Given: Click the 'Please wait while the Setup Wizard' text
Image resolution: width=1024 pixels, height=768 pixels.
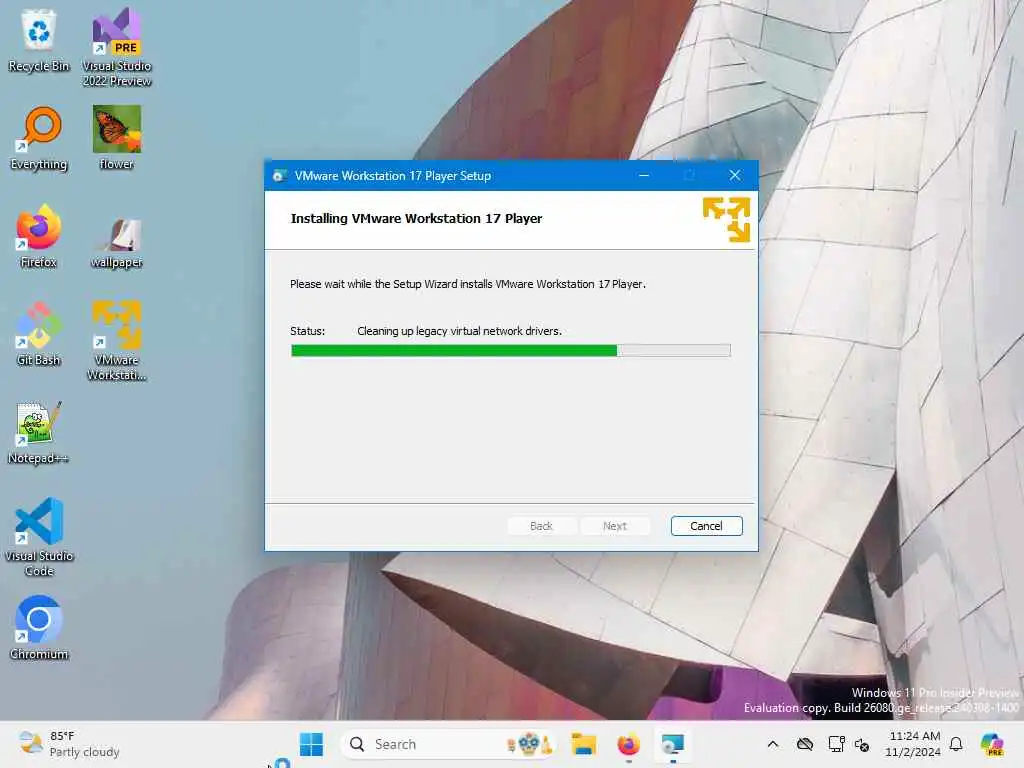Looking at the screenshot, I should click(468, 284).
